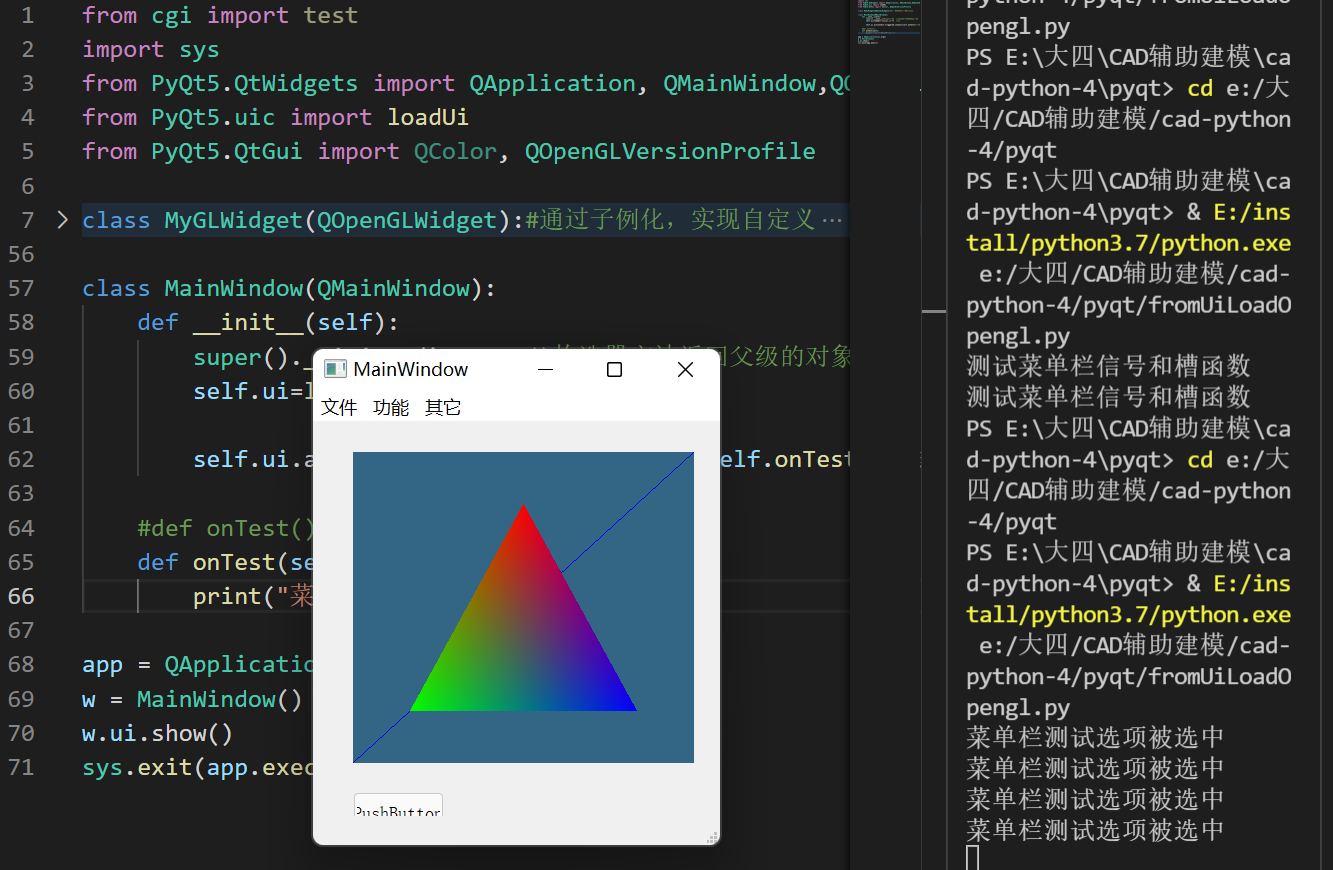Expand the collapsed MyGLWidget class on line 7

tap(62, 219)
